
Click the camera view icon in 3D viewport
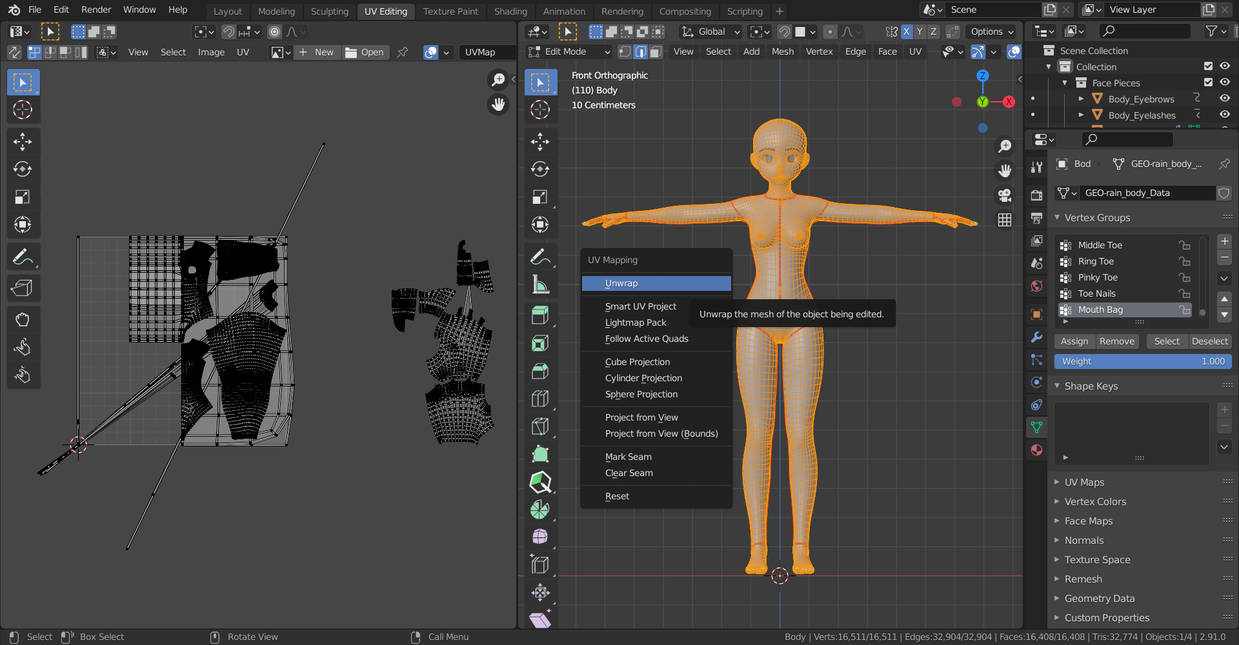(1005, 195)
